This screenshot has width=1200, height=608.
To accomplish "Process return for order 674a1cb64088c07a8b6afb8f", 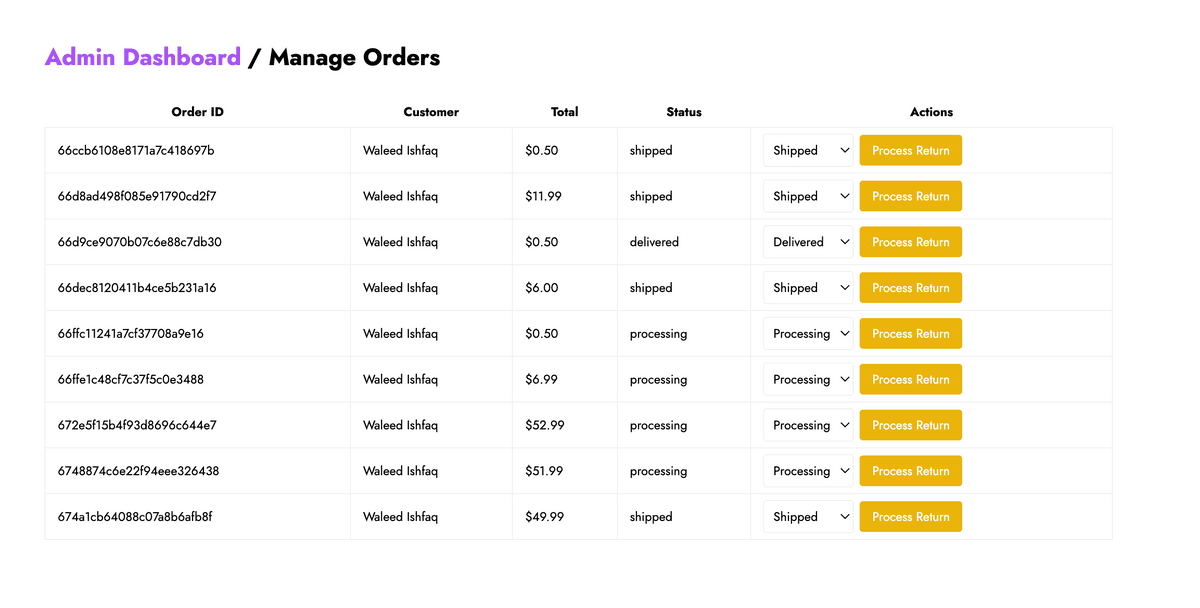I will [x=910, y=517].
